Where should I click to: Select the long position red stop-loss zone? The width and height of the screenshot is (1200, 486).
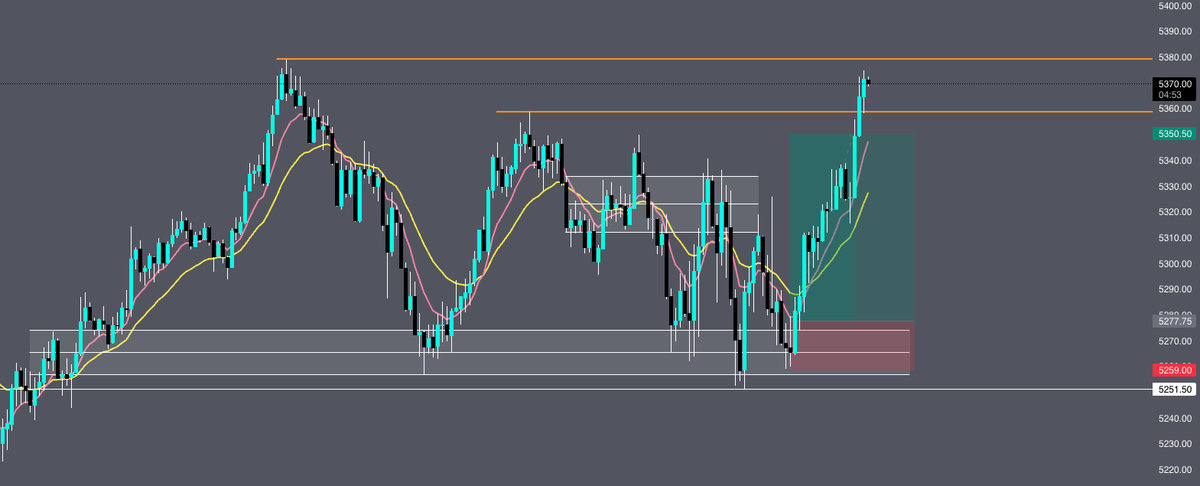click(x=852, y=347)
